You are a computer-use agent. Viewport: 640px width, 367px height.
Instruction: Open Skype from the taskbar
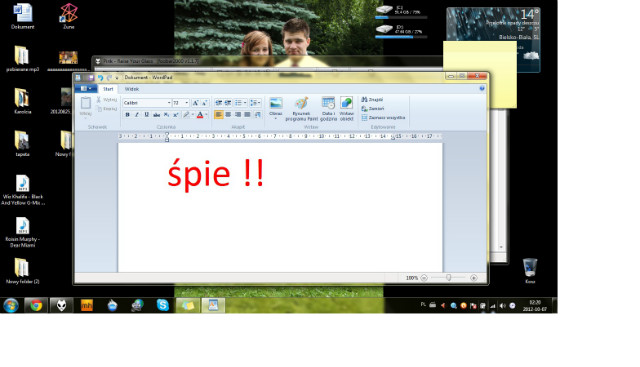tap(162, 305)
